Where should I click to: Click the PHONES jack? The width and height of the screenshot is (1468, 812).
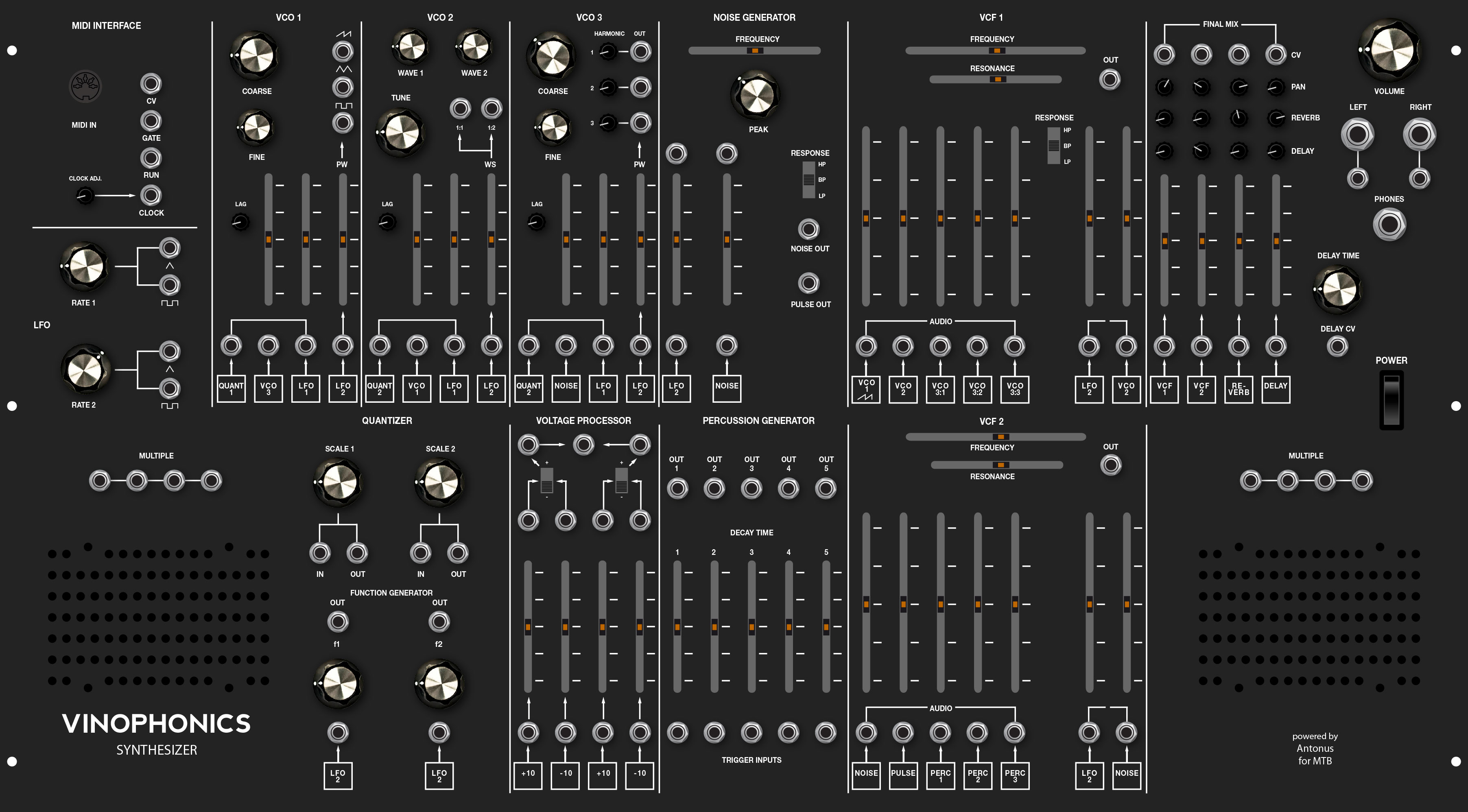(x=1389, y=224)
